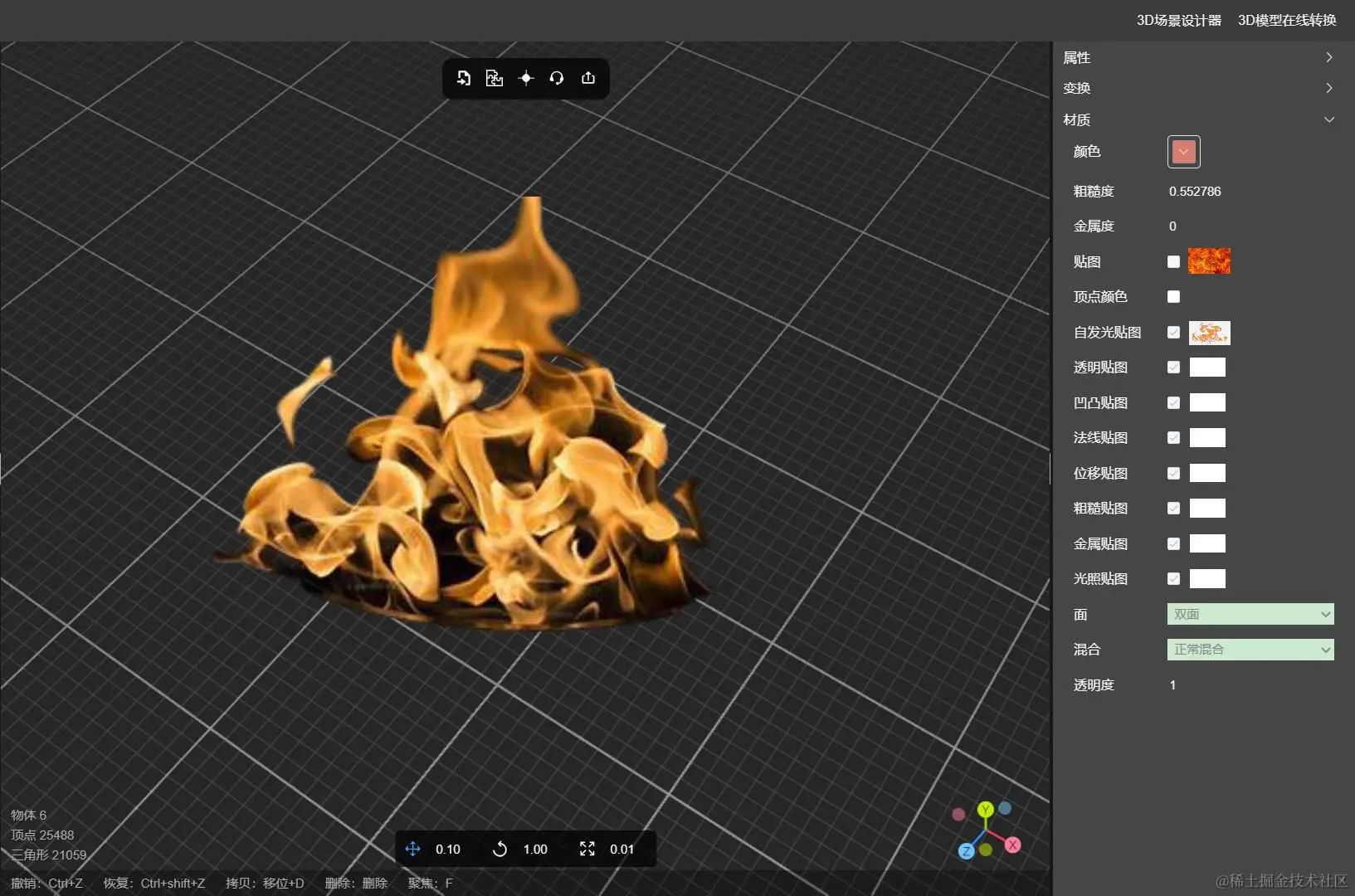Click the 法线贴图 white texture slot

tap(1207, 438)
